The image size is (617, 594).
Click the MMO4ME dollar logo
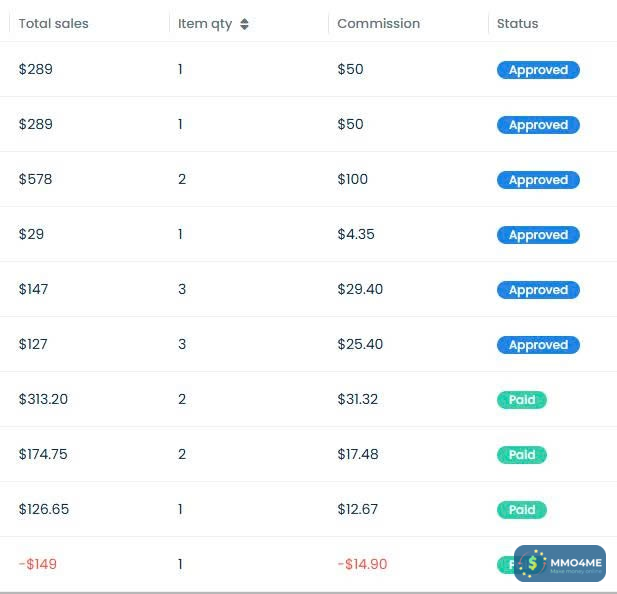pyautogui.click(x=533, y=563)
